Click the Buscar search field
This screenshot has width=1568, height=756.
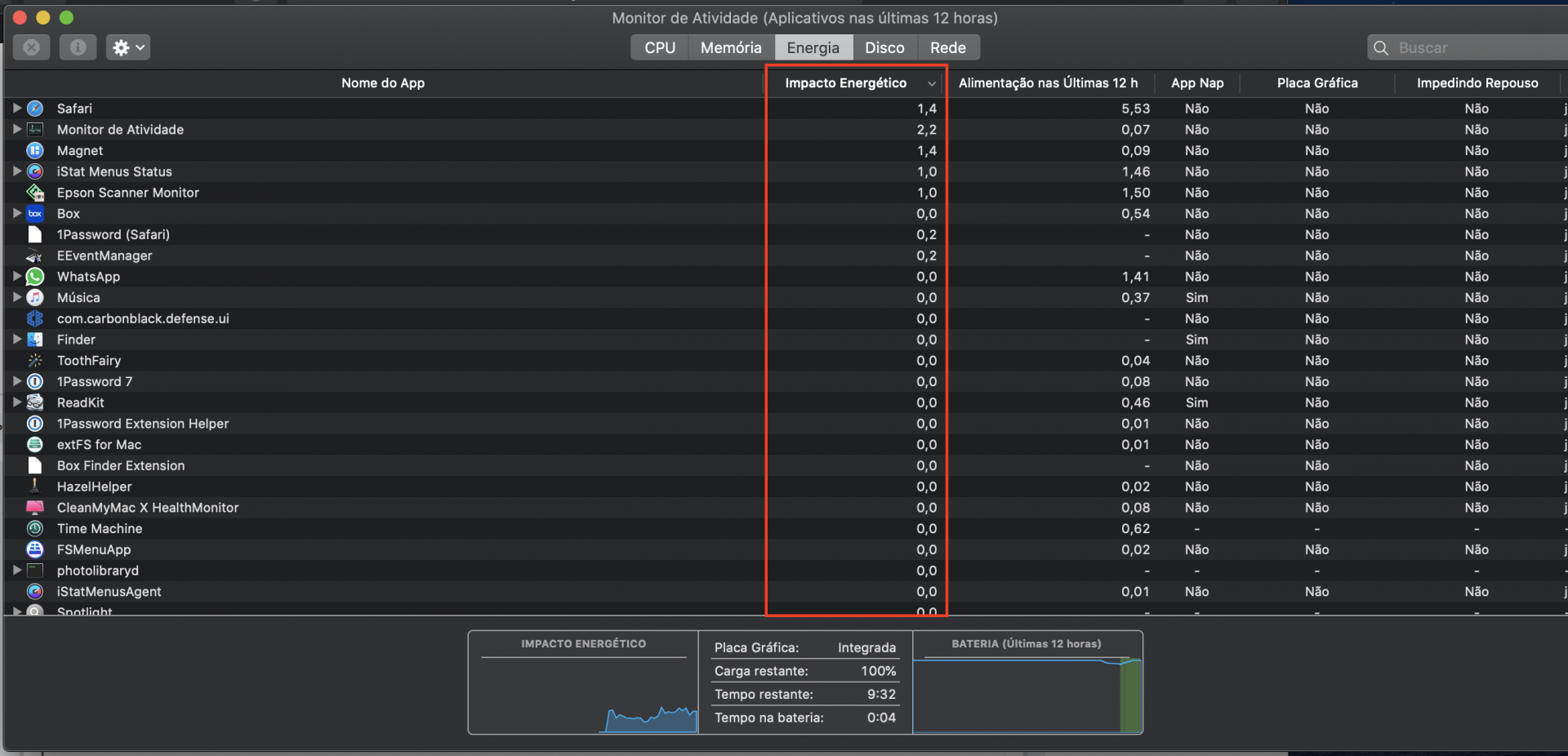[x=1468, y=47]
